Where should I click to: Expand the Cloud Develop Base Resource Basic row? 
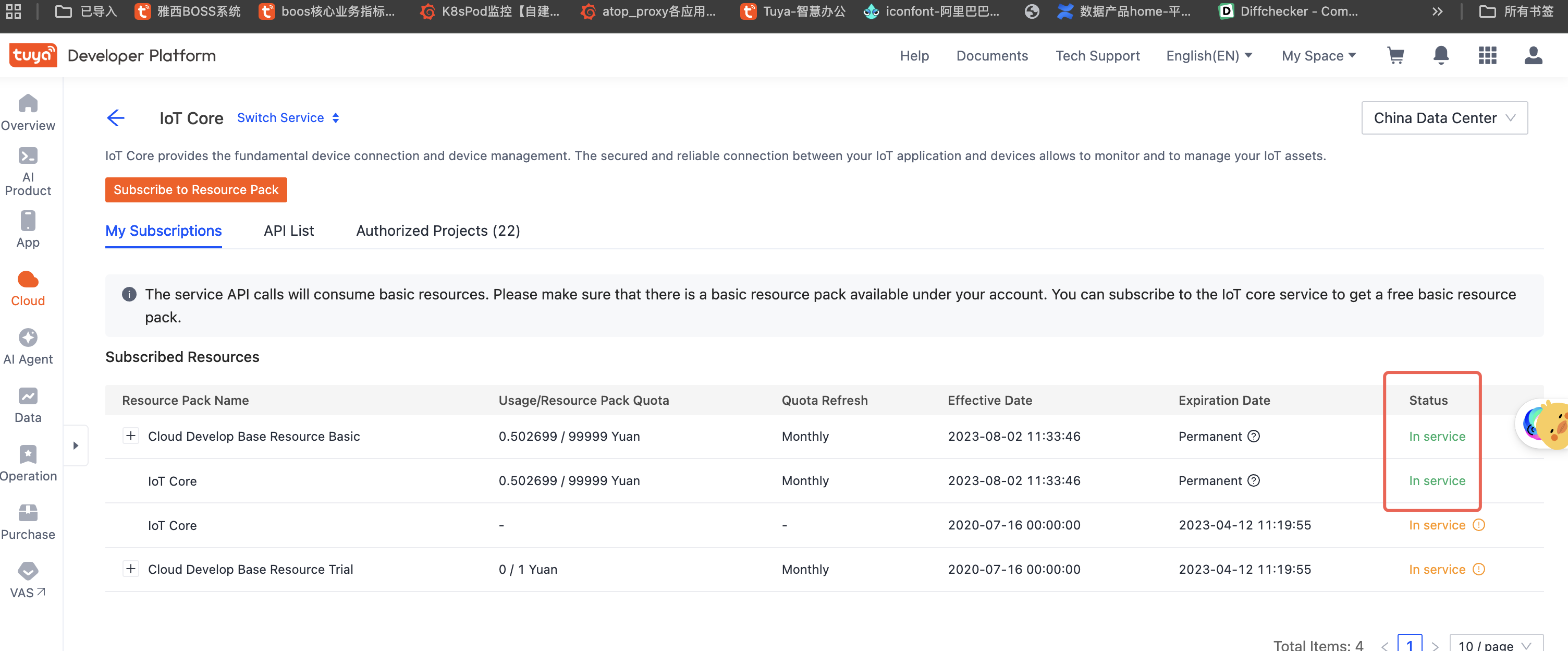(x=131, y=436)
